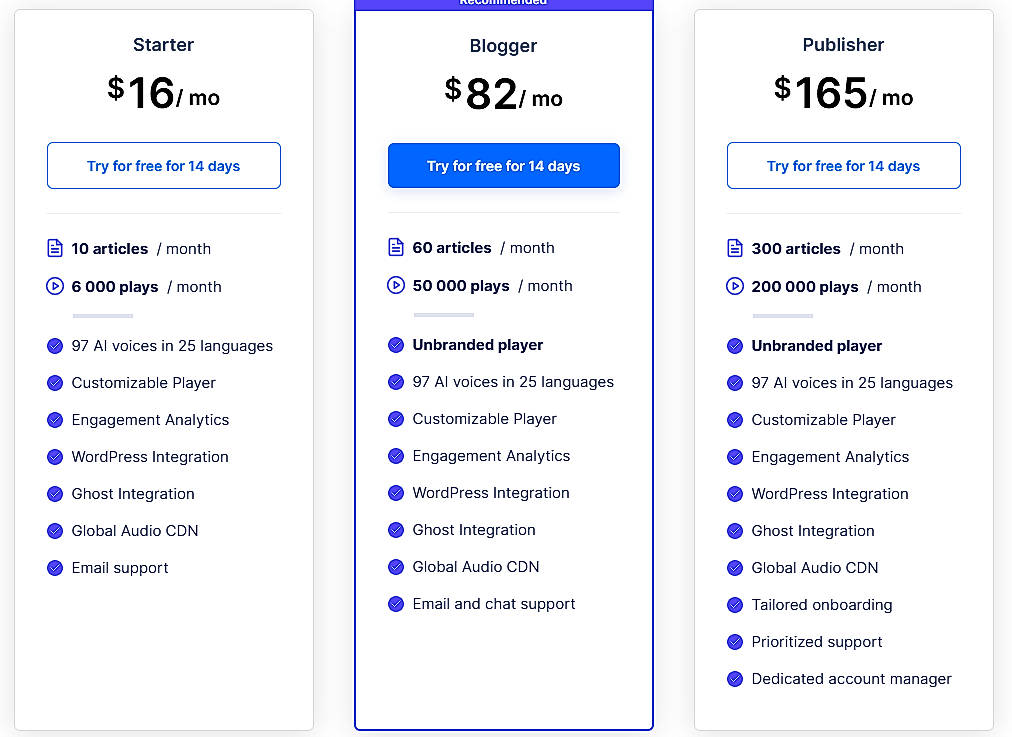Click the checkmark beside Global Audio CDN on Blogger

[395, 567]
